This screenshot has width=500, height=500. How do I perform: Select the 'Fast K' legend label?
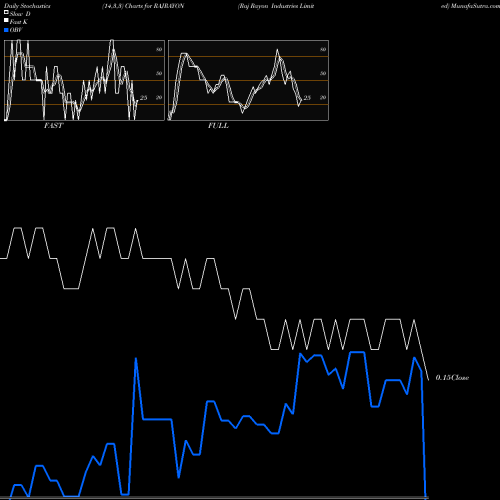click(x=19, y=22)
